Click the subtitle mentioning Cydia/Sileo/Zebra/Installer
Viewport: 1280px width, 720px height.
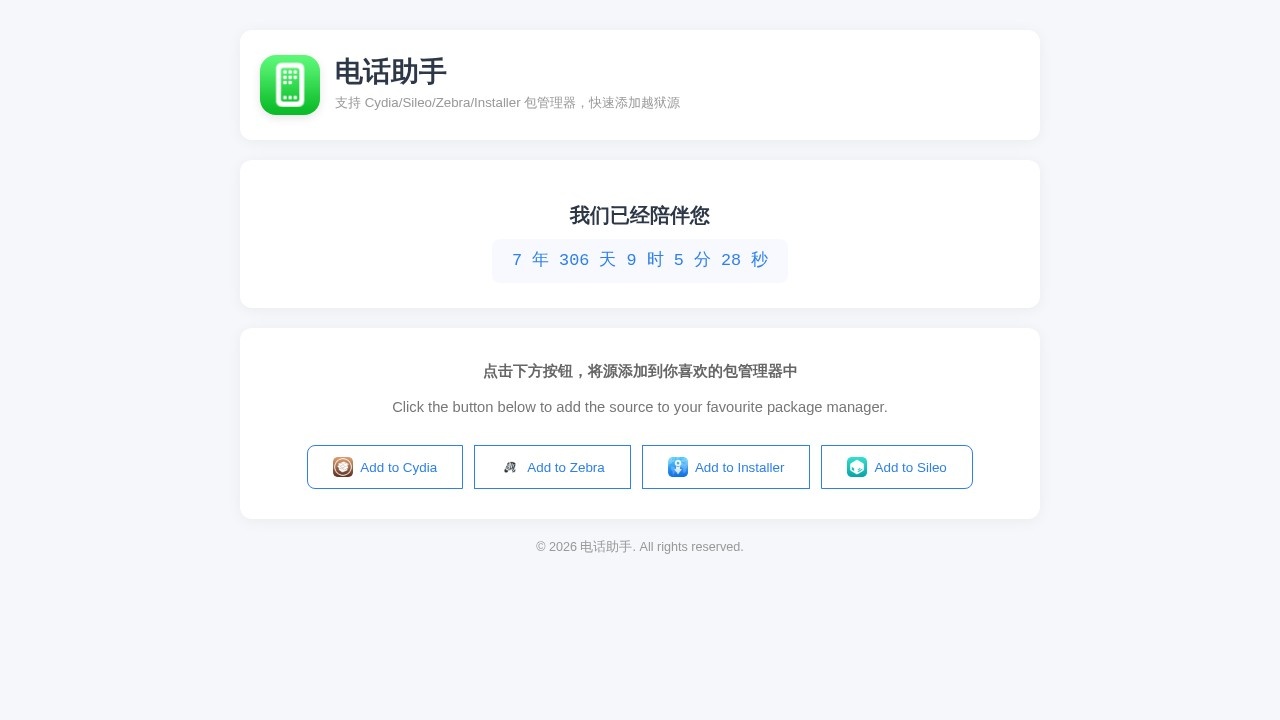click(507, 103)
